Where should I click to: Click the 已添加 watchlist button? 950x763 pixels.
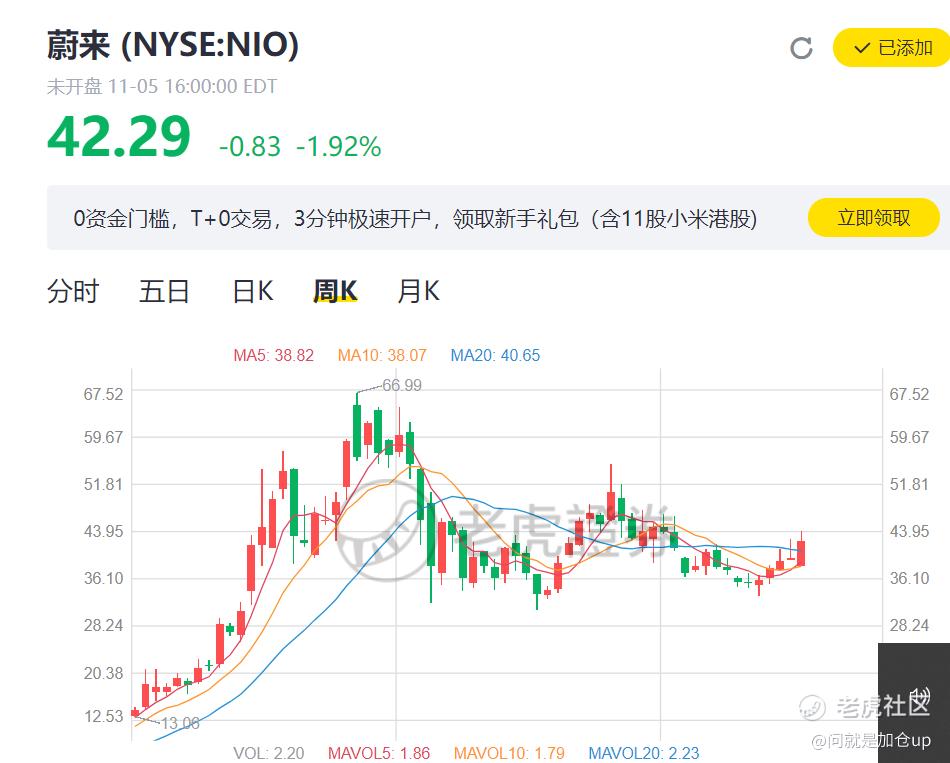pyautogui.click(x=892, y=47)
